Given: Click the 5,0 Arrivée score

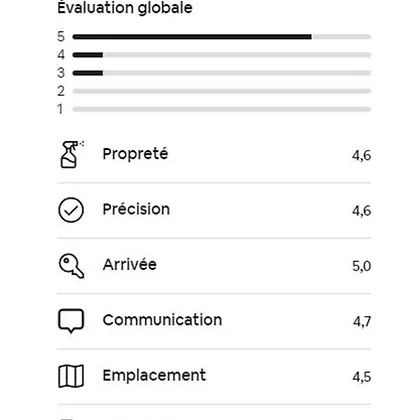Looking at the screenshot, I should [x=362, y=266].
